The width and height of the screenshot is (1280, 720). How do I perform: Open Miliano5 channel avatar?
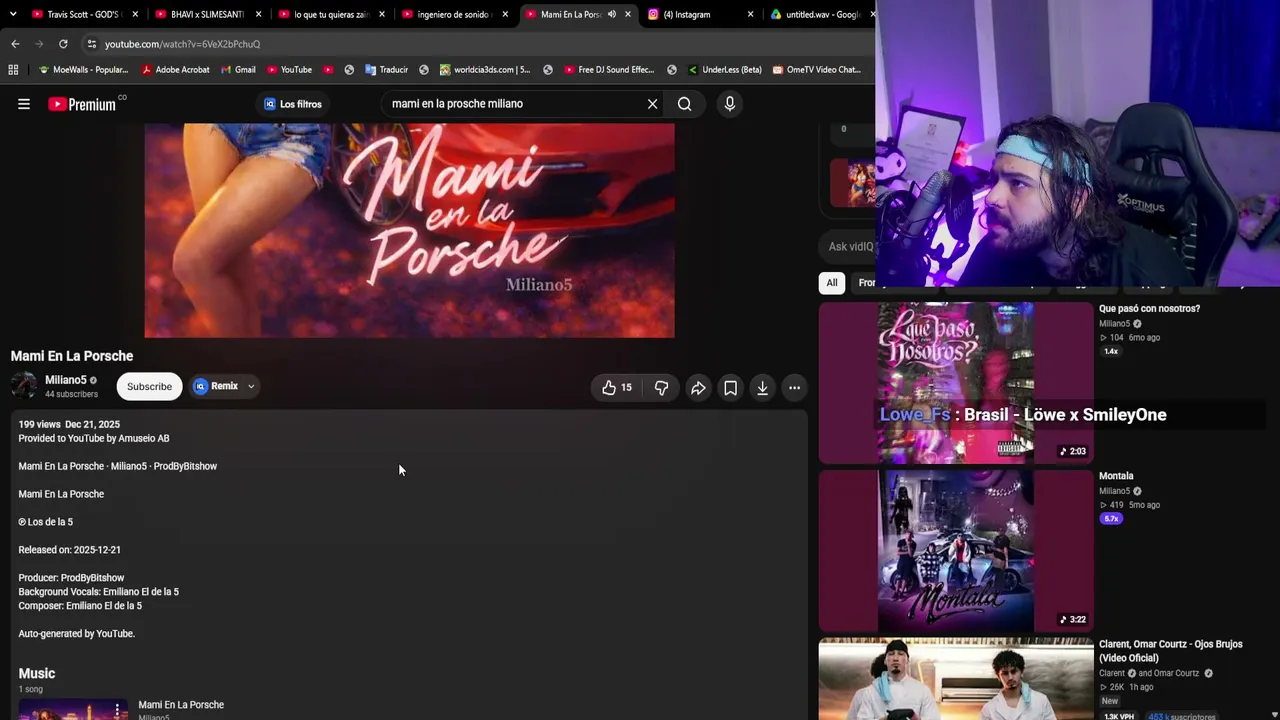tap(24, 386)
